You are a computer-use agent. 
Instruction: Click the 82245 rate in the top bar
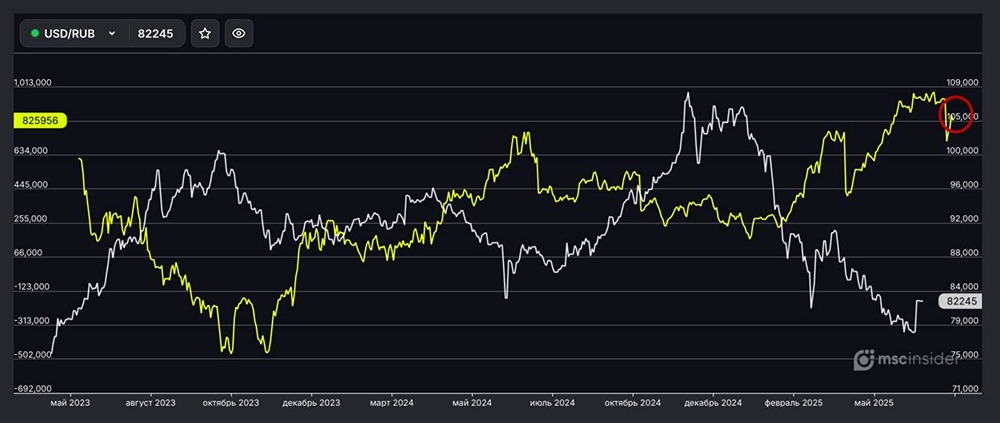click(x=155, y=33)
